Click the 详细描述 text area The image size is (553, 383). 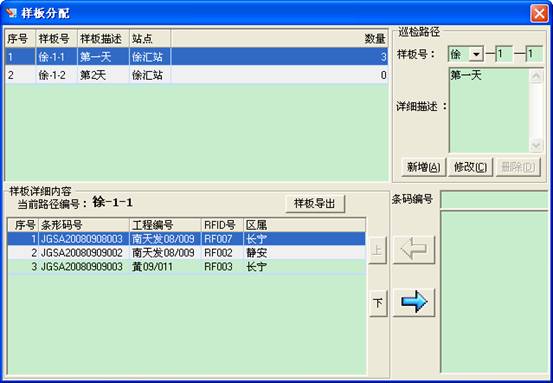pyautogui.click(x=490, y=110)
